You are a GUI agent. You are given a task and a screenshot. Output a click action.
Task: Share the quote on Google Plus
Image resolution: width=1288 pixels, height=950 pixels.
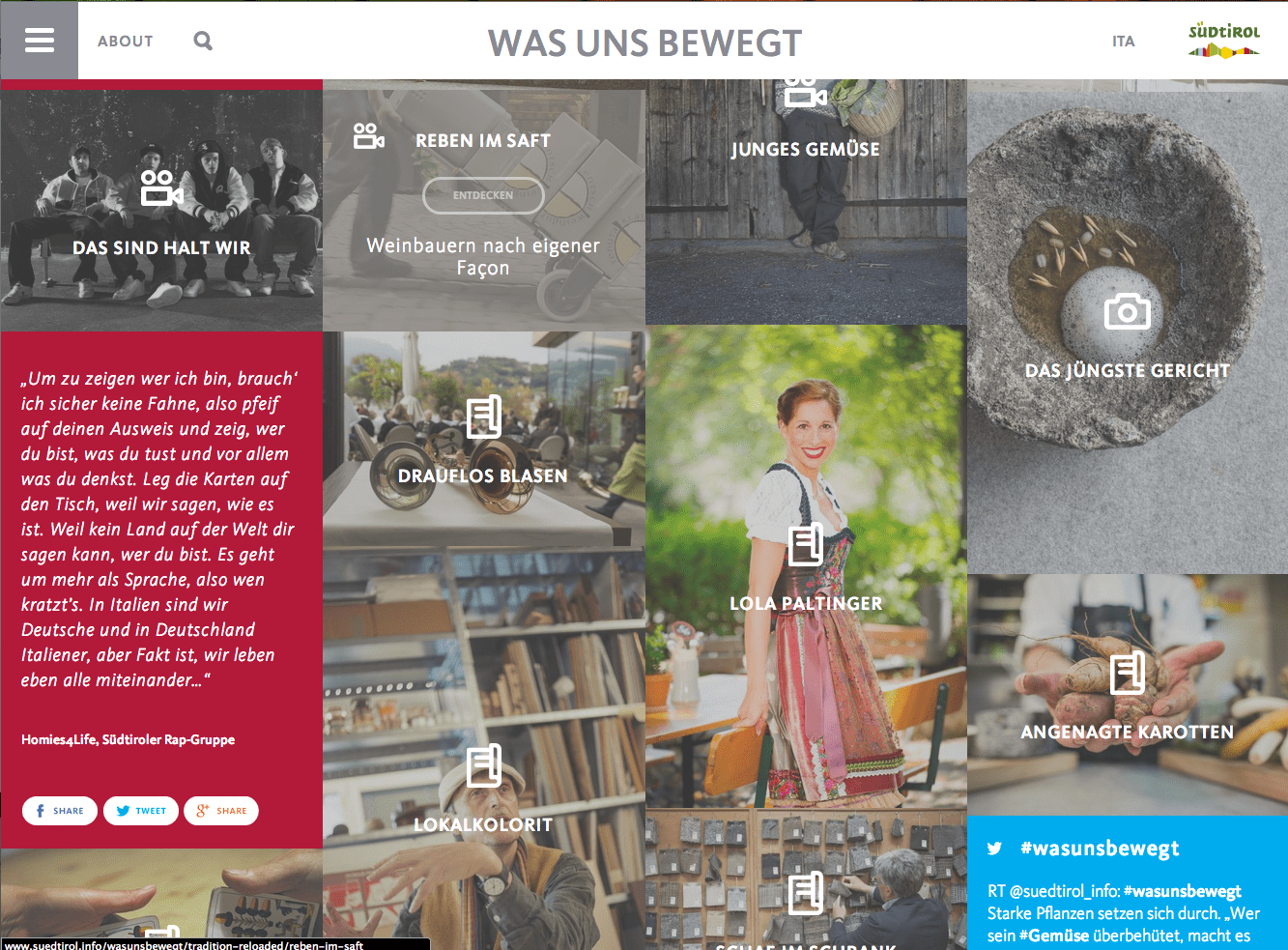[x=221, y=811]
